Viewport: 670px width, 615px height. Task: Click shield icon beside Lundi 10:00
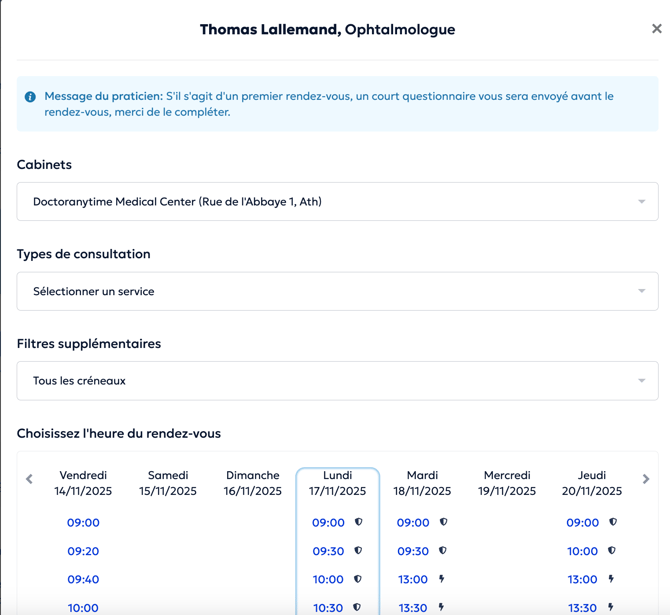[358, 579]
